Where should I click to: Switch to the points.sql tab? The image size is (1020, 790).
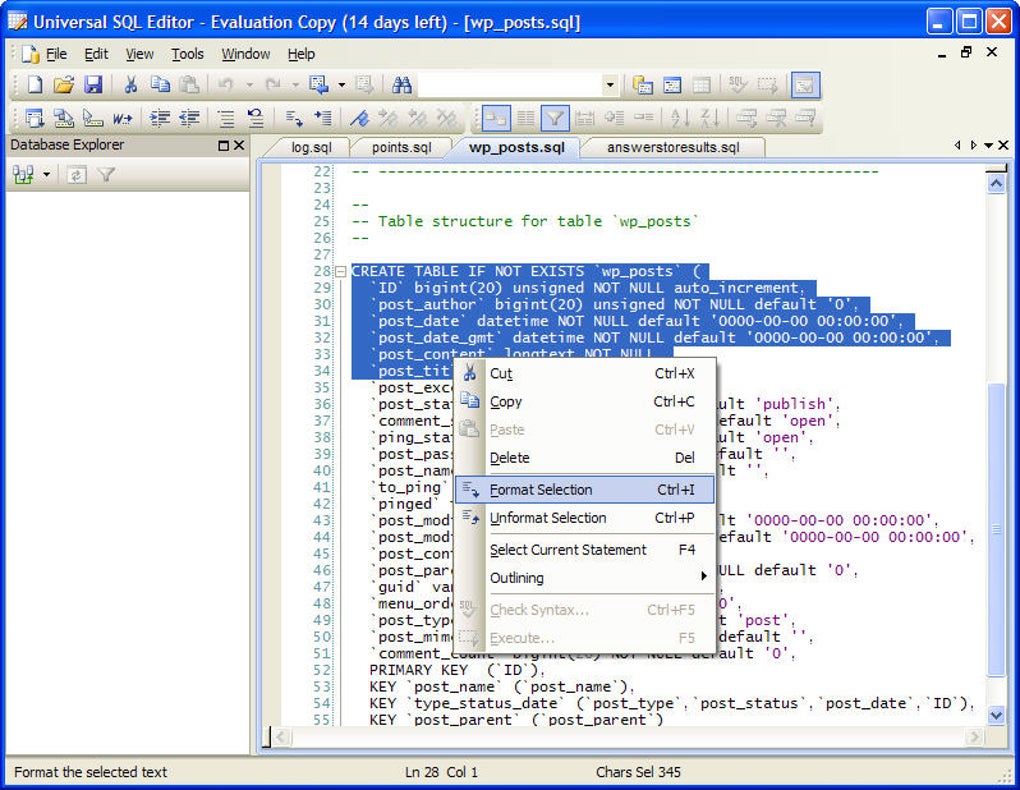(x=401, y=147)
